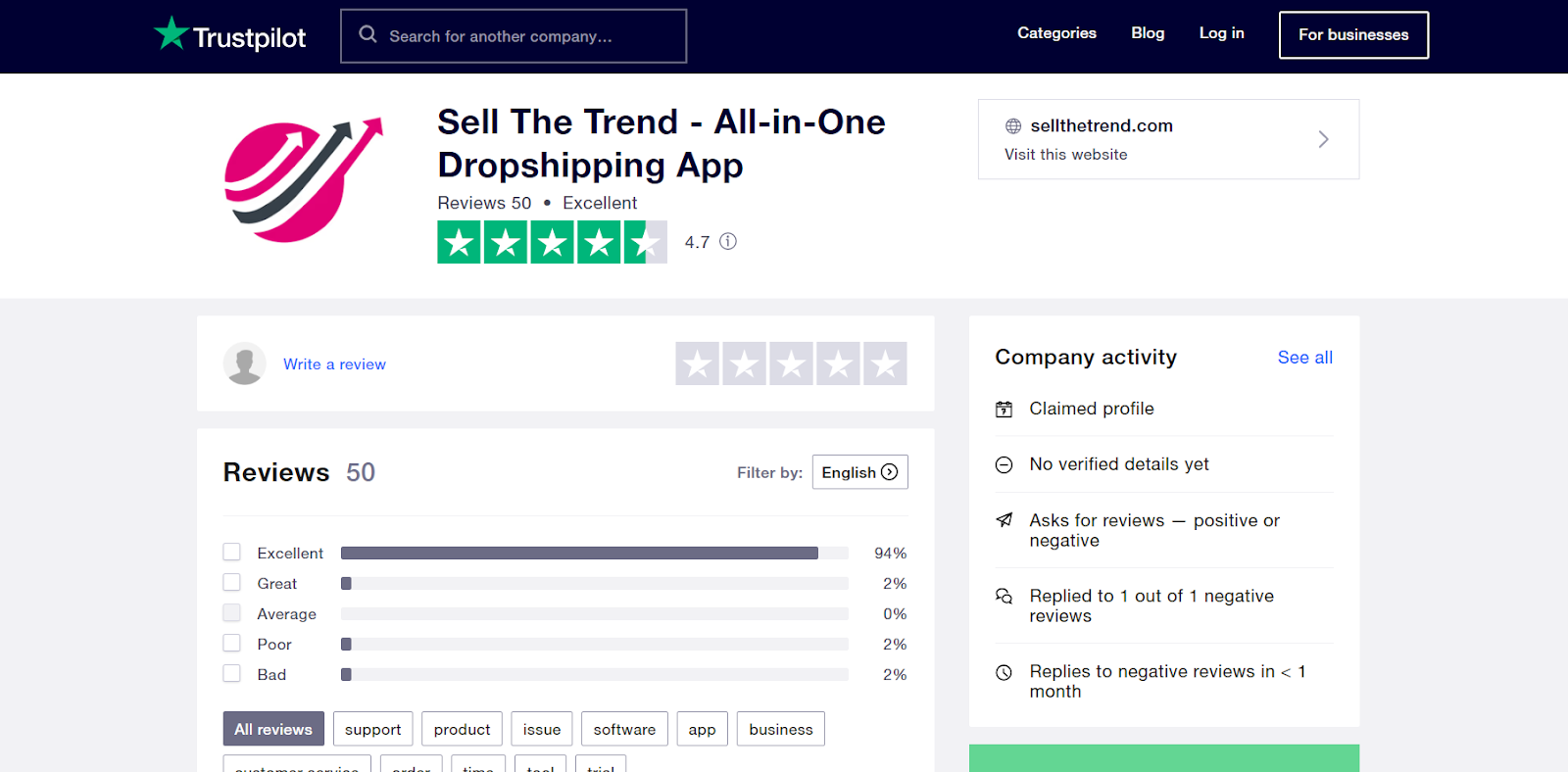Click Replies to negative reviews in < 1 month
Image resolution: width=1568 pixels, height=772 pixels.
(x=1167, y=681)
